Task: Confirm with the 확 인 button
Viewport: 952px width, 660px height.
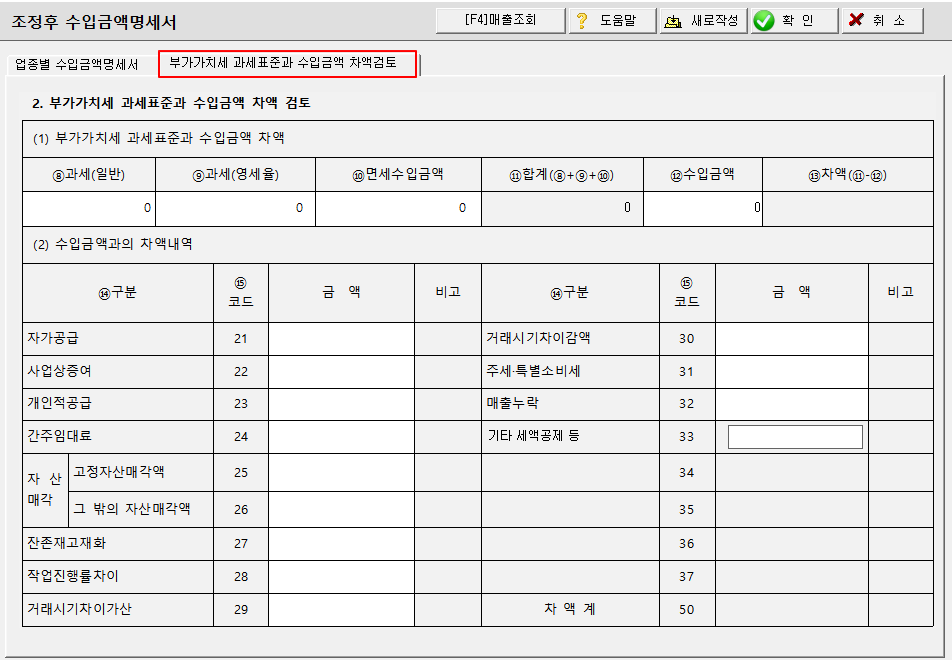Action: 794,20
